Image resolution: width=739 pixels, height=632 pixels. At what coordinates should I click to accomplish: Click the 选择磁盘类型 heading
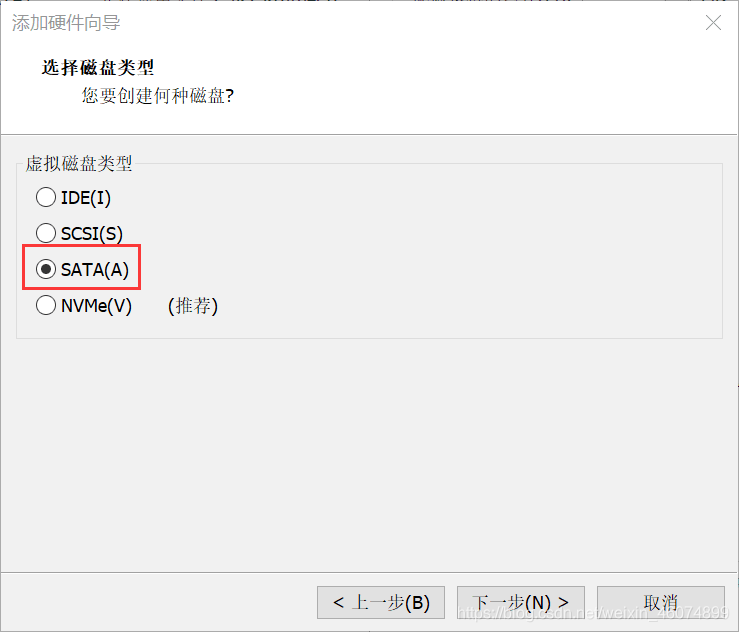[x=98, y=67]
